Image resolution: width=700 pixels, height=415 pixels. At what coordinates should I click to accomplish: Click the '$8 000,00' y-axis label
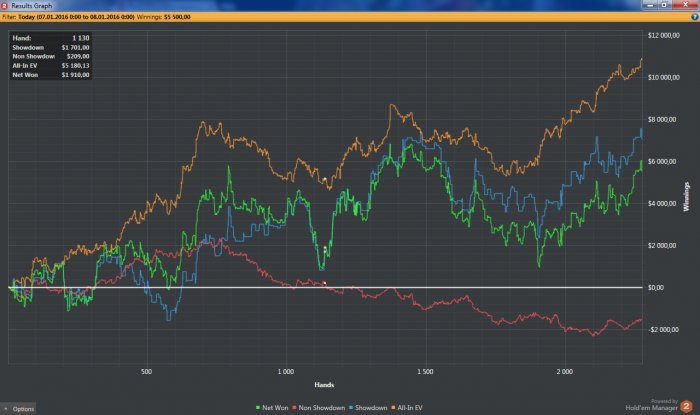[x=662, y=119]
